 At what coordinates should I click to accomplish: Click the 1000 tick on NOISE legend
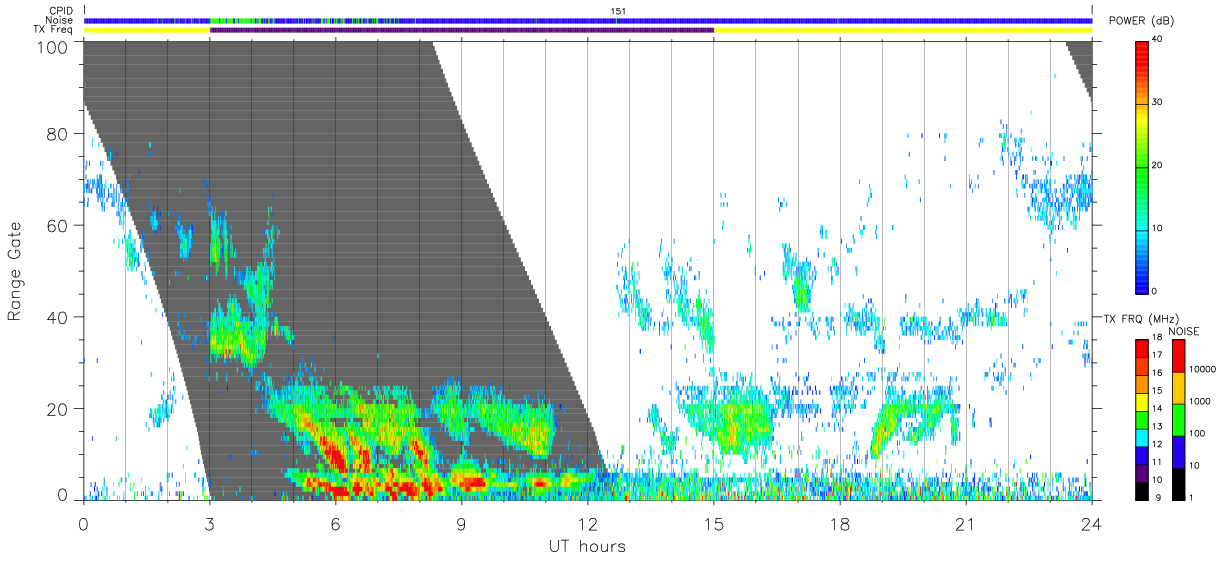[x=1200, y=401]
